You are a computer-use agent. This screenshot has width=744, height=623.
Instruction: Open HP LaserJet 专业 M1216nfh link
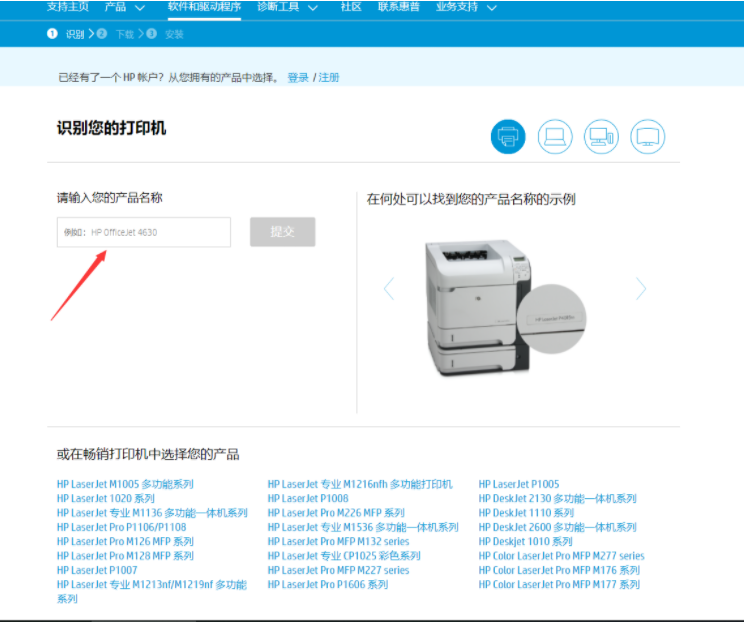360,484
